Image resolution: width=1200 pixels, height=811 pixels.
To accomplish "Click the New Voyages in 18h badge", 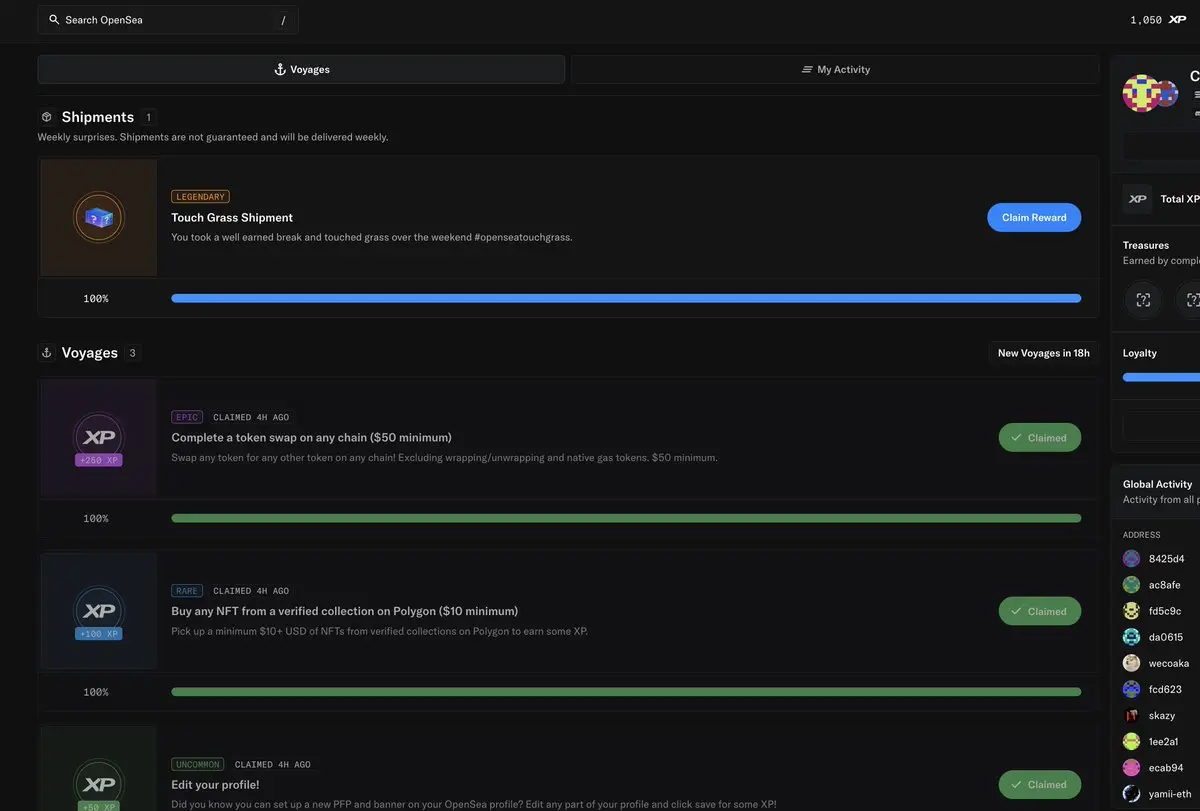I will pyautogui.click(x=1043, y=353).
